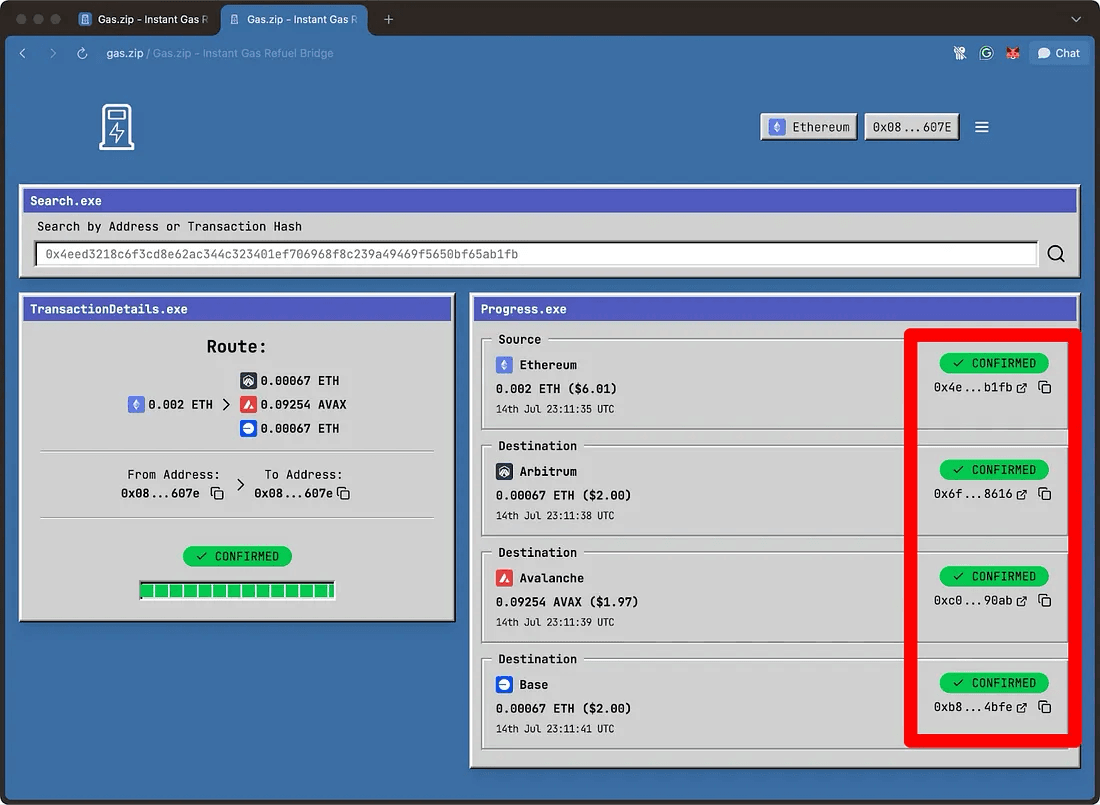Image resolution: width=1100 pixels, height=805 pixels.
Task: Copy the 0xc0...90ab transaction hash
Action: click(x=1045, y=601)
